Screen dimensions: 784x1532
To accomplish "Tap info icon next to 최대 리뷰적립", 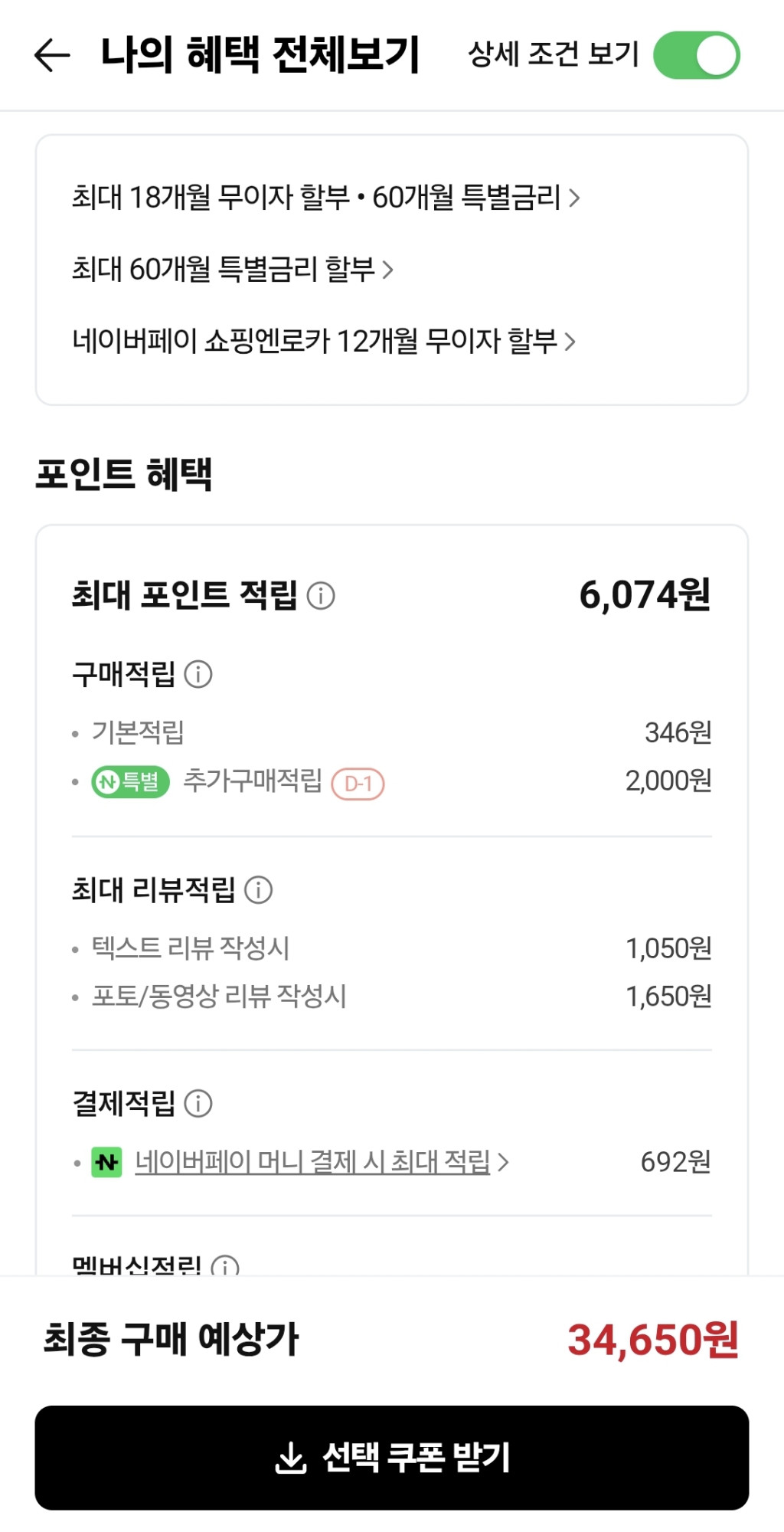I will (258, 890).
